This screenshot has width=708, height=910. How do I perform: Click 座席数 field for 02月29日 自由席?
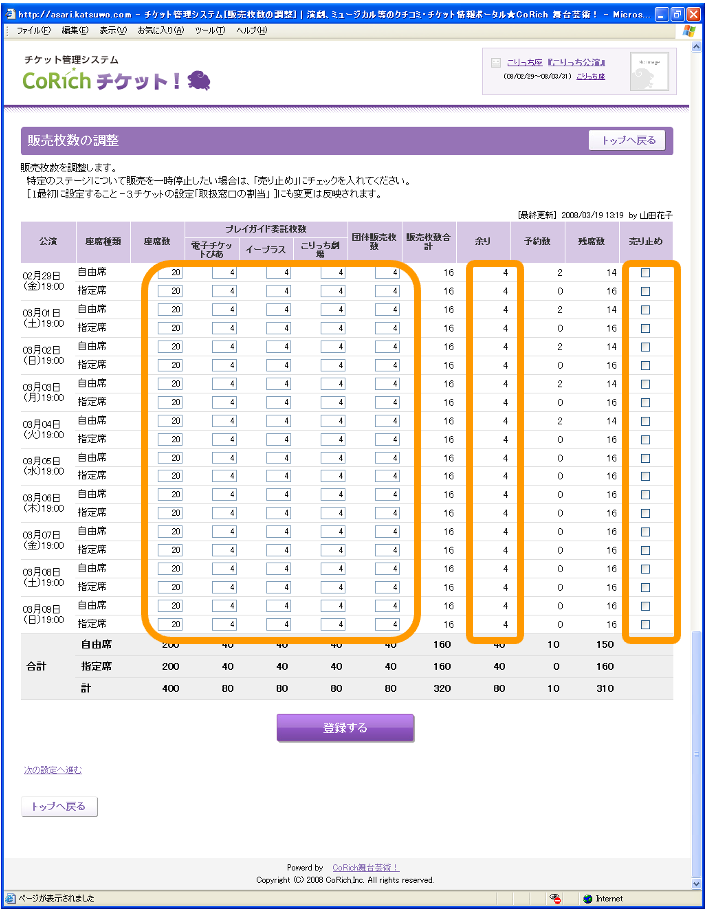171,273
